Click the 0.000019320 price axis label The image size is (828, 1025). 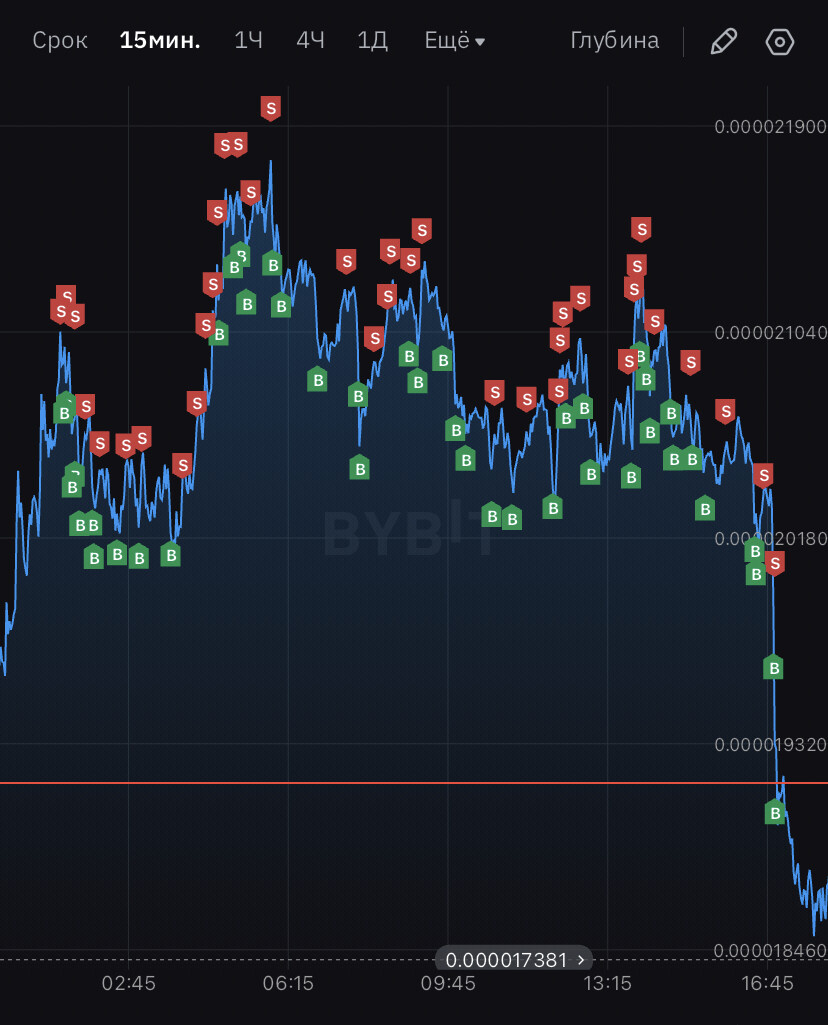point(770,745)
